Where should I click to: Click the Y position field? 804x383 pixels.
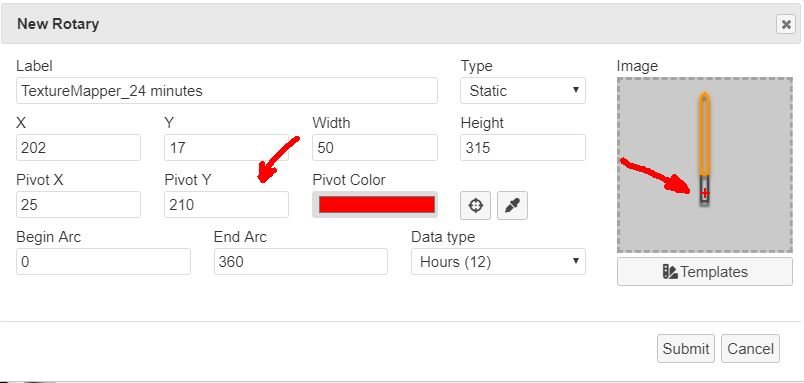[226, 148]
